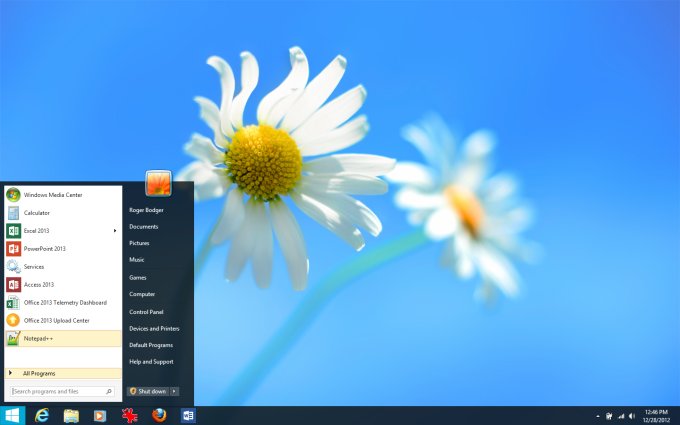Screen dimensions: 680x425
Task: Open Music from the Start menu
Action: (137, 260)
